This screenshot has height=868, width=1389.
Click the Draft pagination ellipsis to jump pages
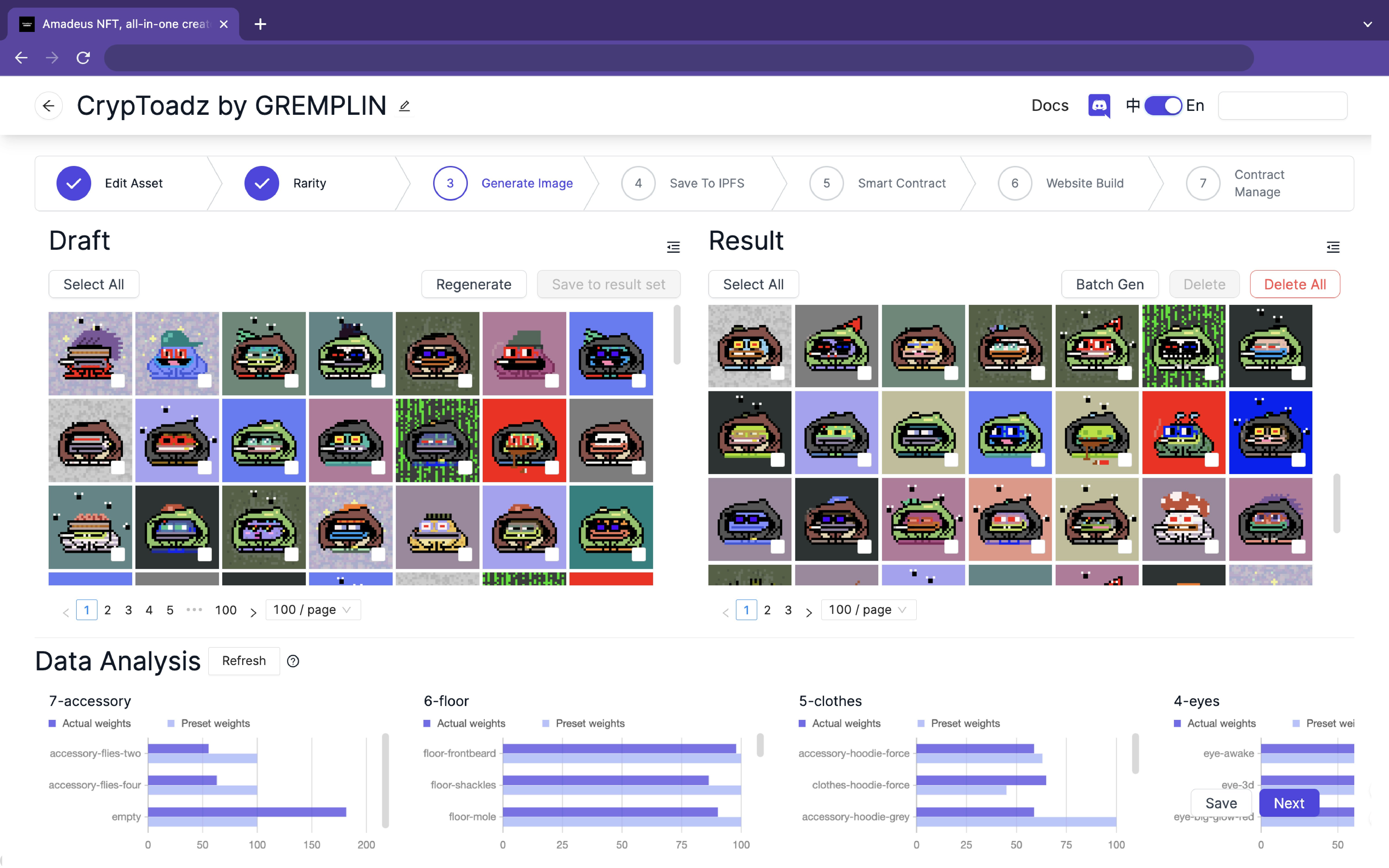pyautogui.click(x=194, y=610)
